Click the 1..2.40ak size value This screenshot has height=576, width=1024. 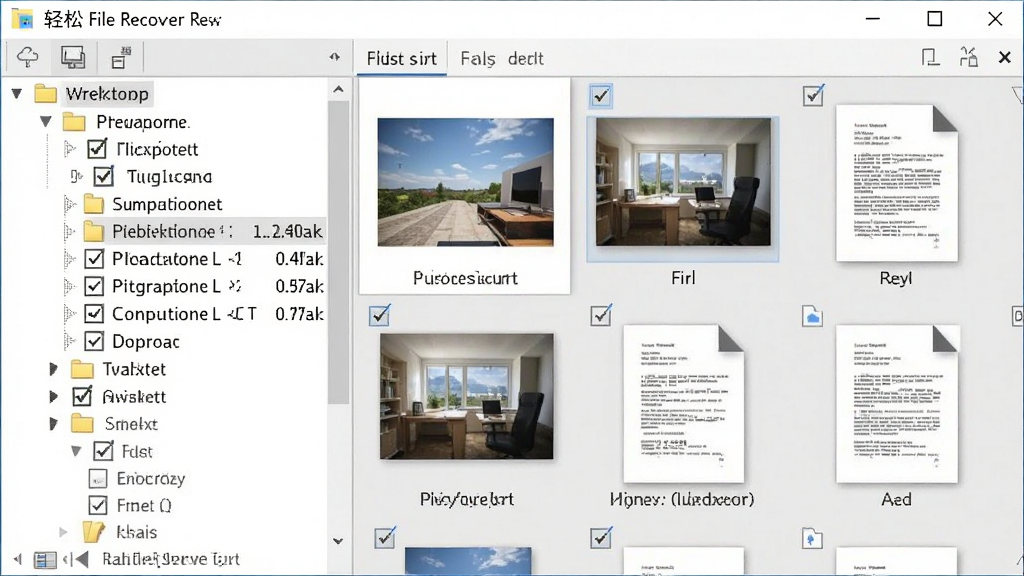(287, 232)
